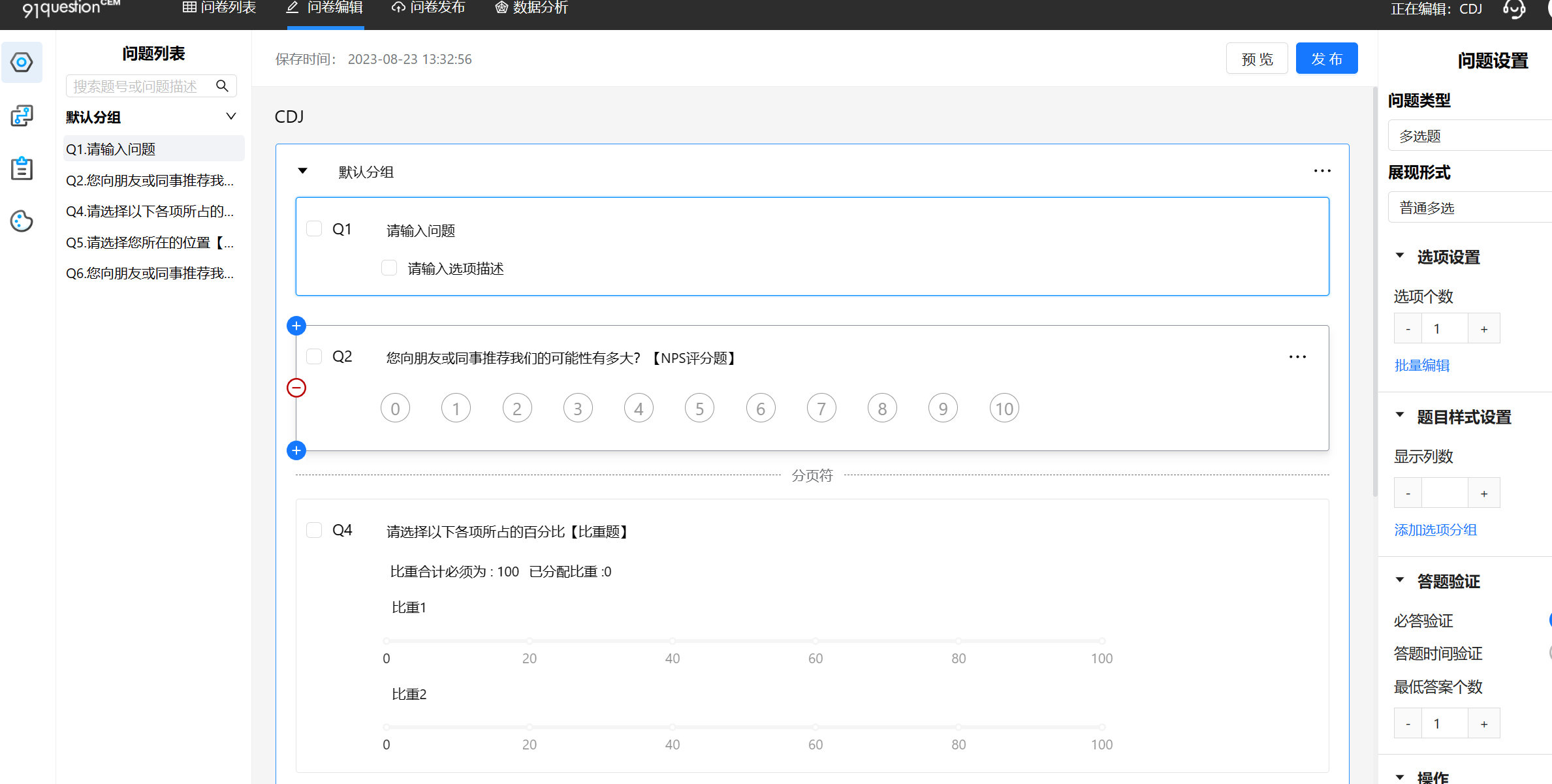Screen dimensions: 1552x784
Task: Click the 显示列数 value field
Action: (1445, 493)
